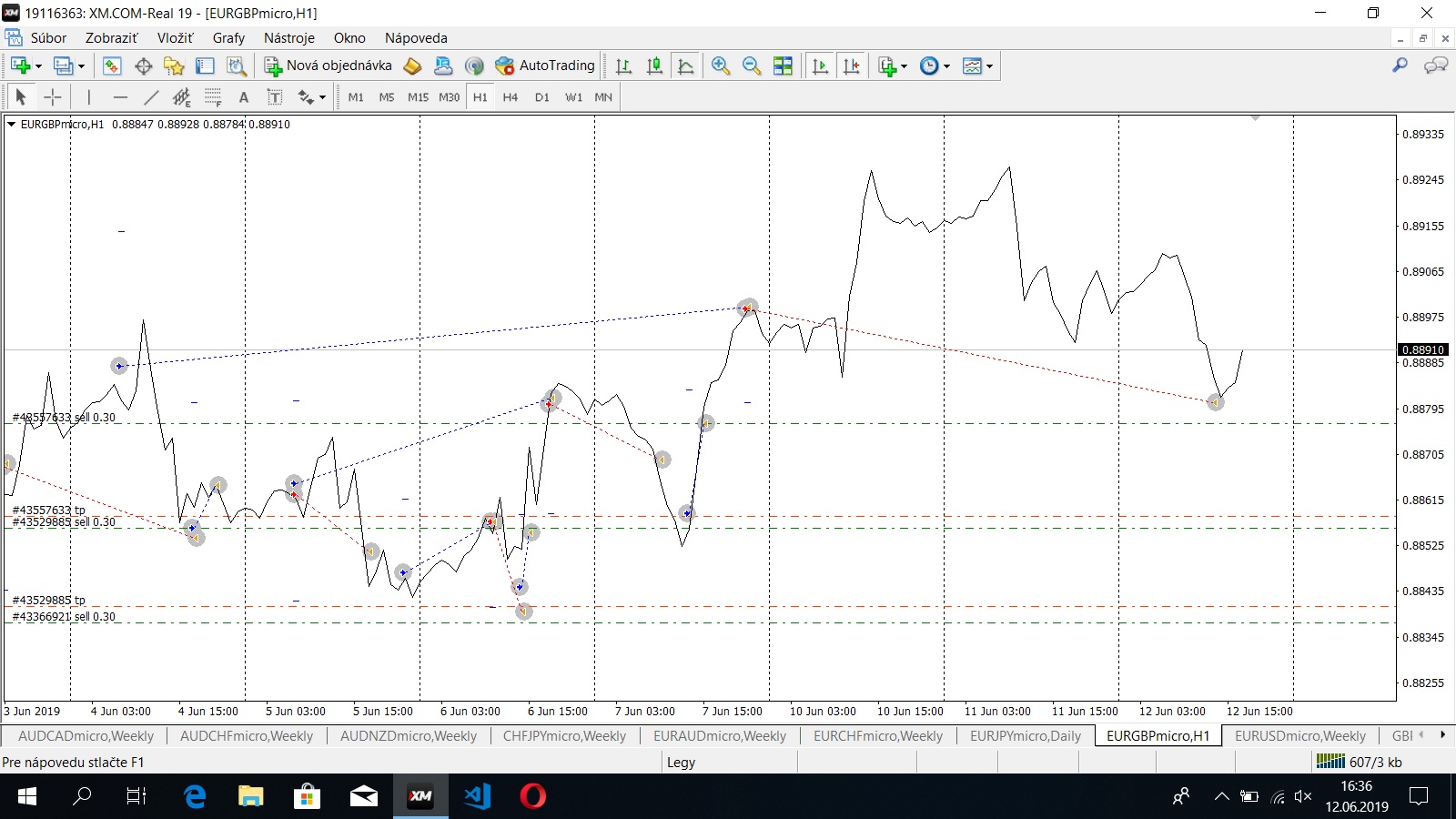Tile chart windows icon

tap(783, 66)
